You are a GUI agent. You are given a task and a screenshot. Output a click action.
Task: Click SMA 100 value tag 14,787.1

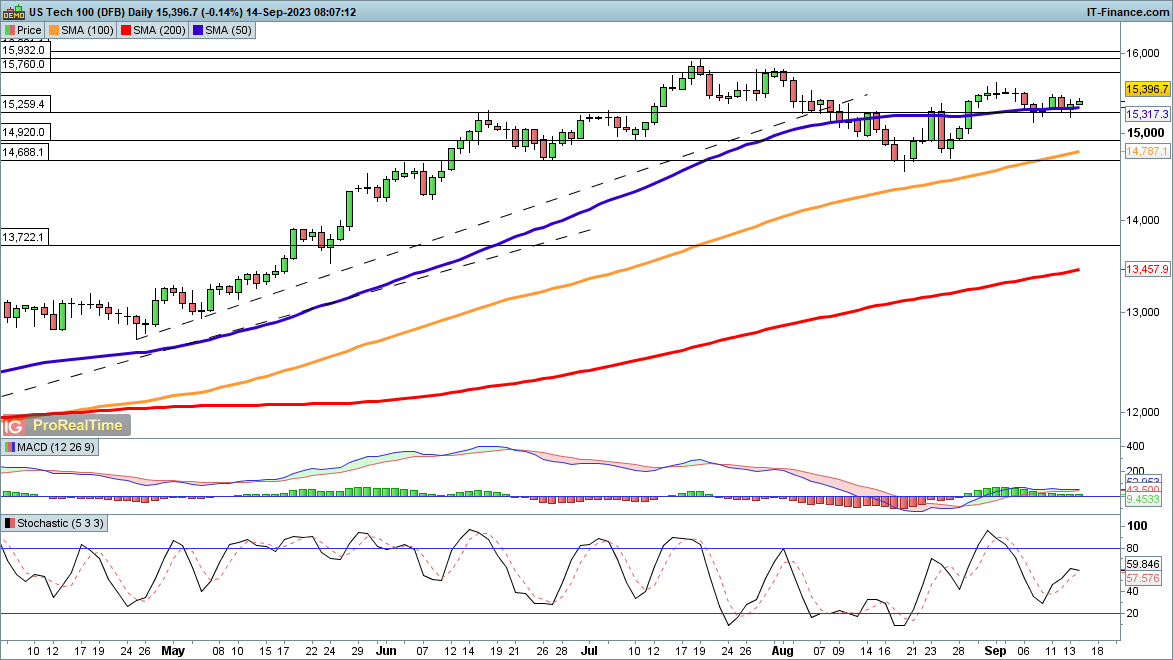coord(1147,151)
